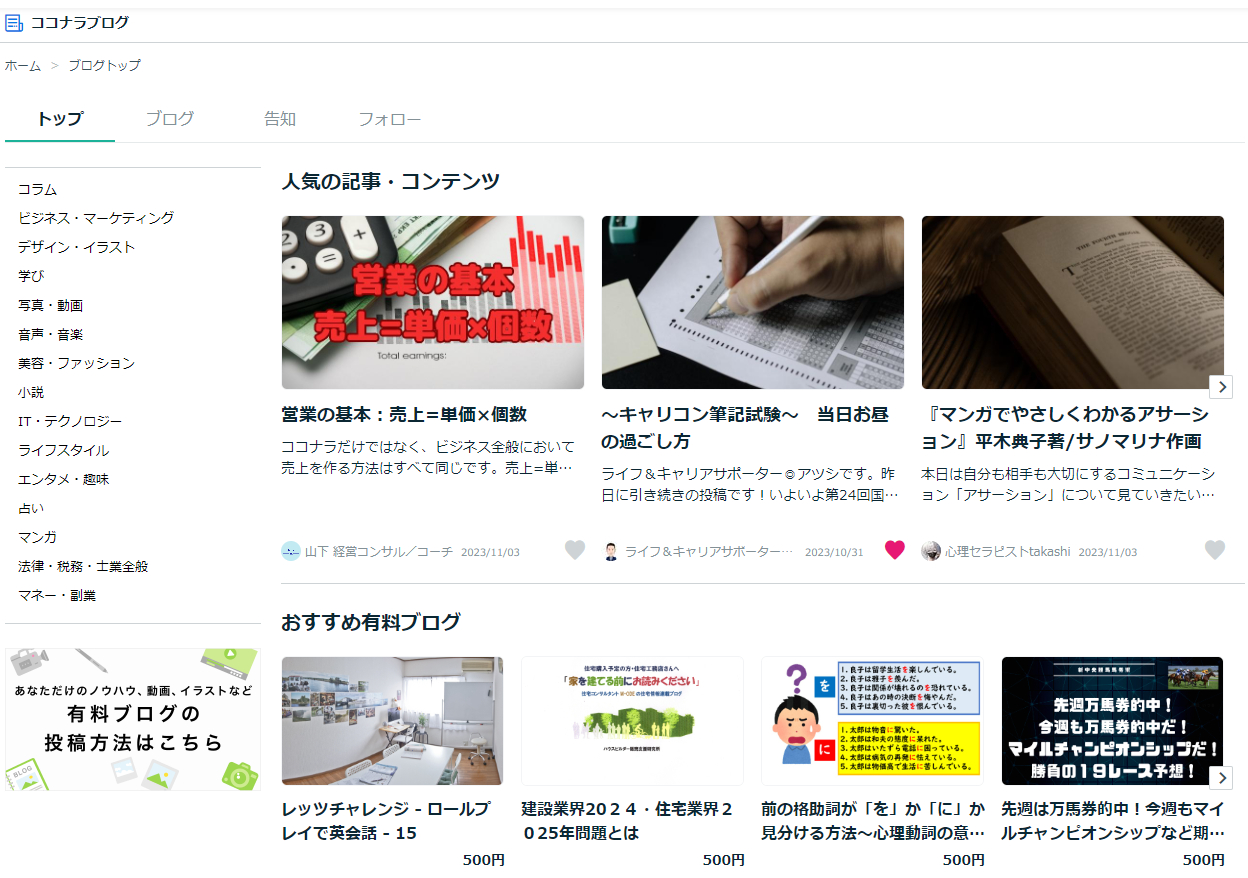This screenshot has height=878, width=1248.
Task: Open ライフスタイル category
Action: (x=63, y=450)
